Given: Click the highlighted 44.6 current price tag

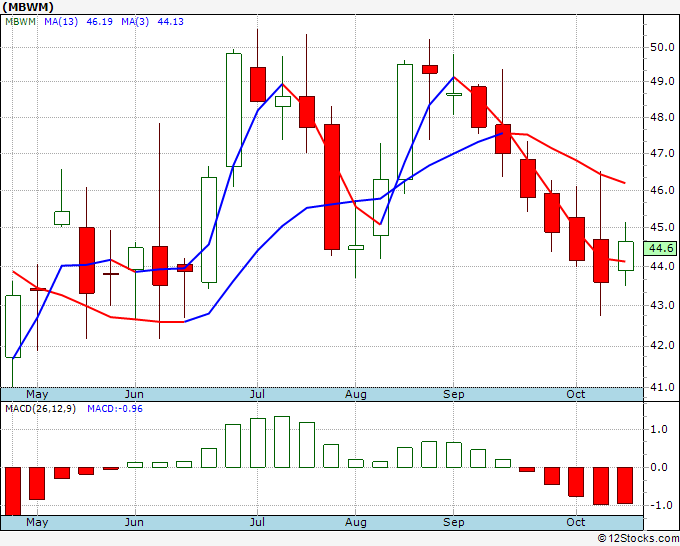Looking at the screenshot, I should point(660,248).
